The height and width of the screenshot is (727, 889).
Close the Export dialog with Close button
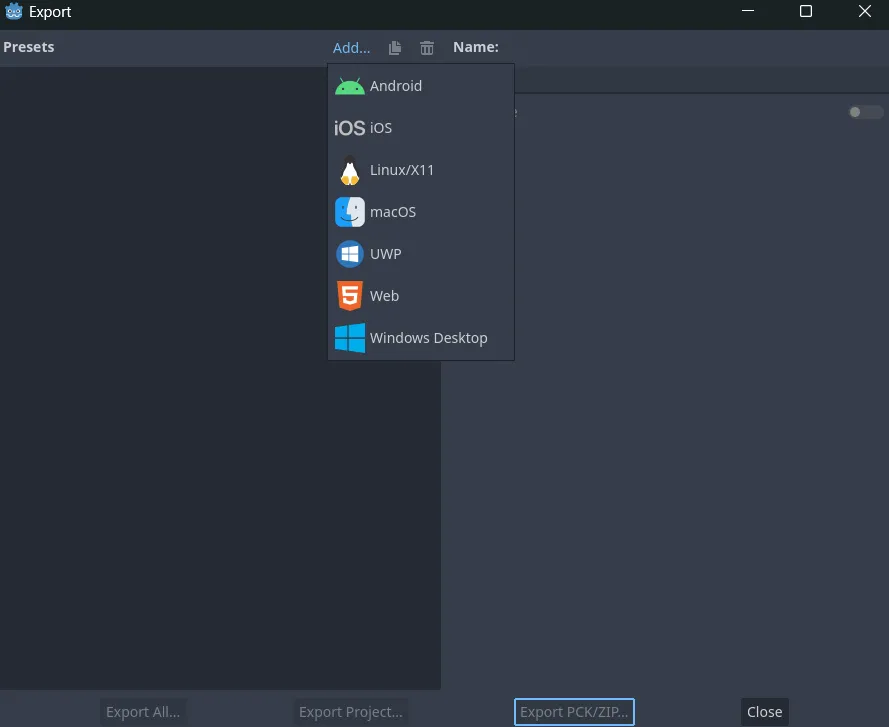pyautogui.click(x=764, y=712)
